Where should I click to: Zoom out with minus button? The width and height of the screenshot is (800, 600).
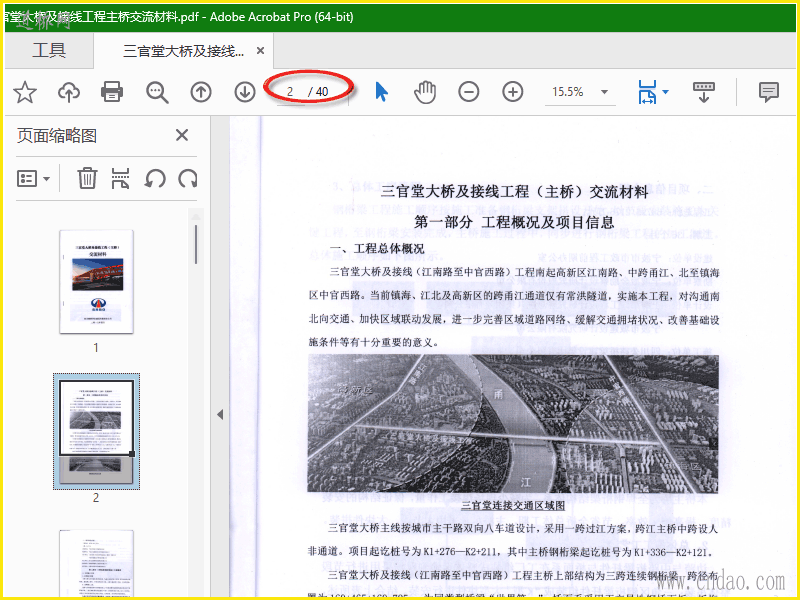[469, 92]
